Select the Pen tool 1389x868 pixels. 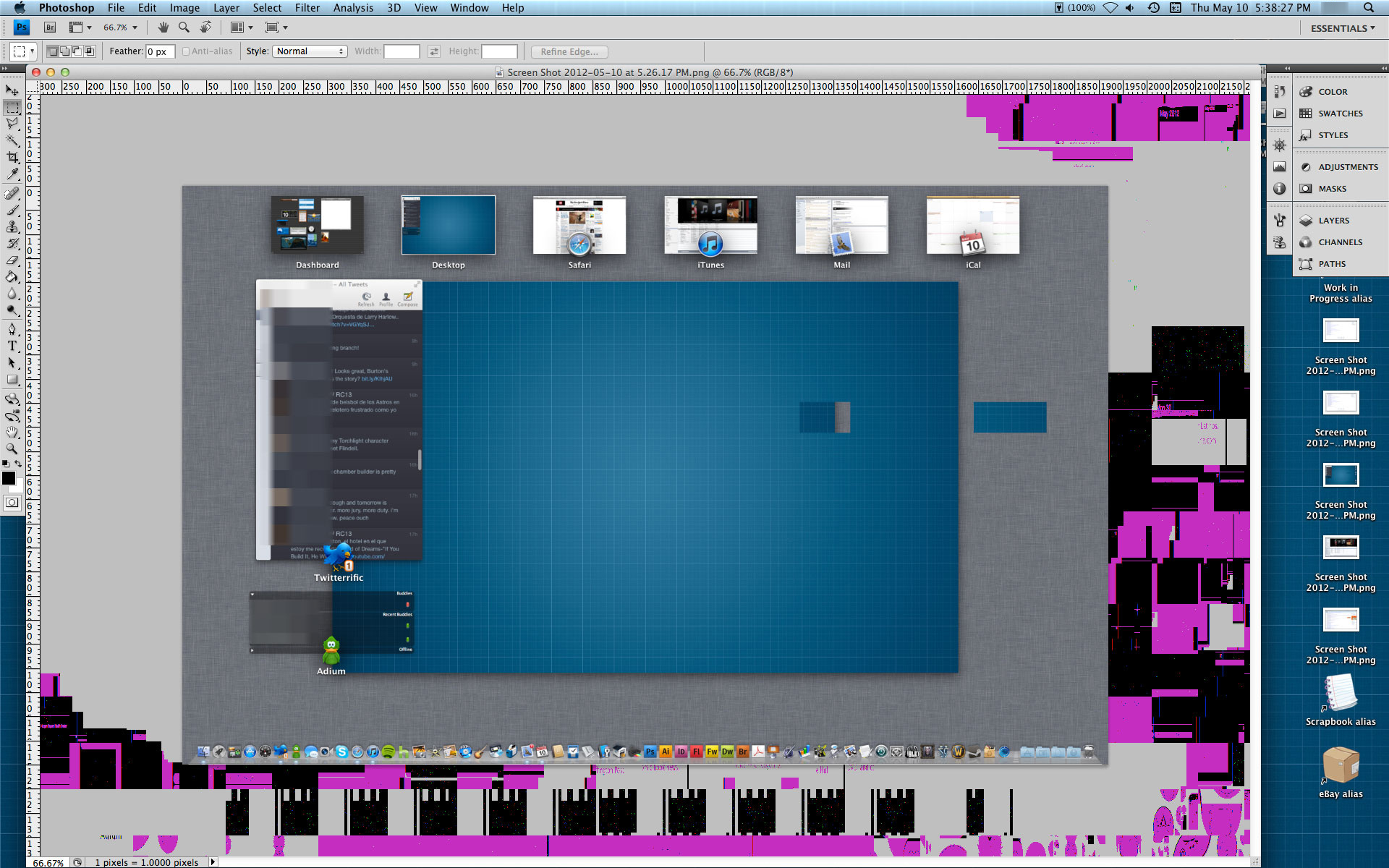(12, 328)
